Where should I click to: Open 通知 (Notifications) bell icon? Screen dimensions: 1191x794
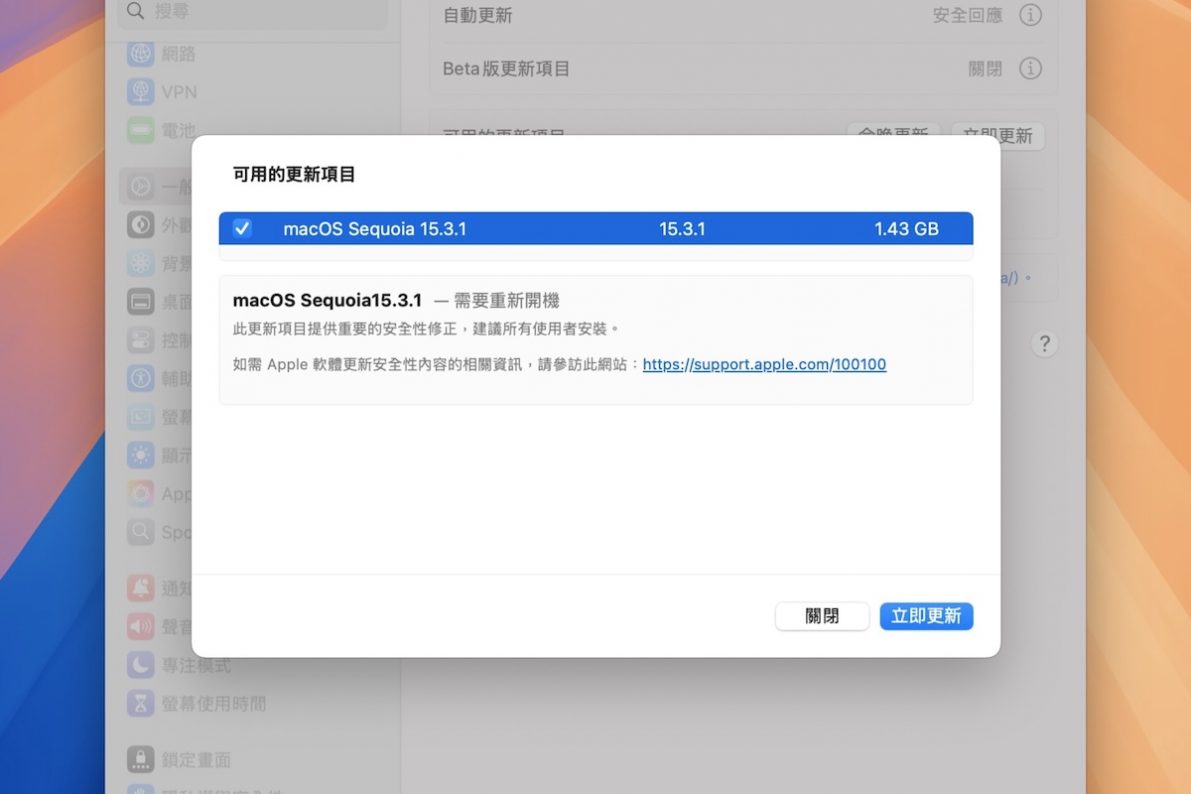[141, 589]
